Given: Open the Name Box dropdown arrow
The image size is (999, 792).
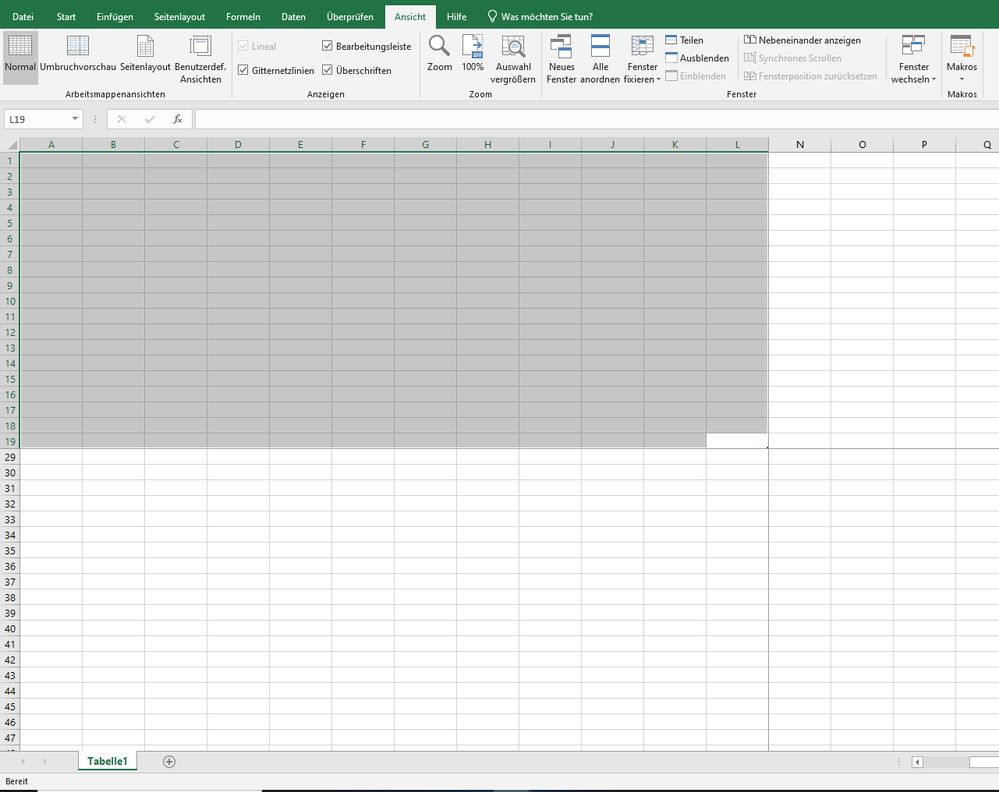Looking at the screenshot, I should tap(75, 119).
